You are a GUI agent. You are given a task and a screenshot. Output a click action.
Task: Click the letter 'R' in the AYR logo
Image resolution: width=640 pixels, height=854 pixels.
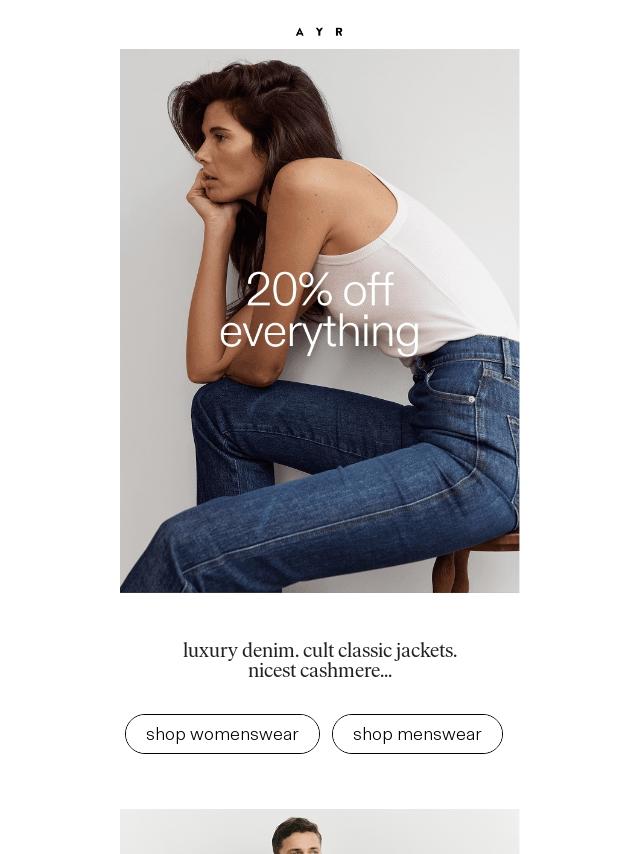coord(339,32)
